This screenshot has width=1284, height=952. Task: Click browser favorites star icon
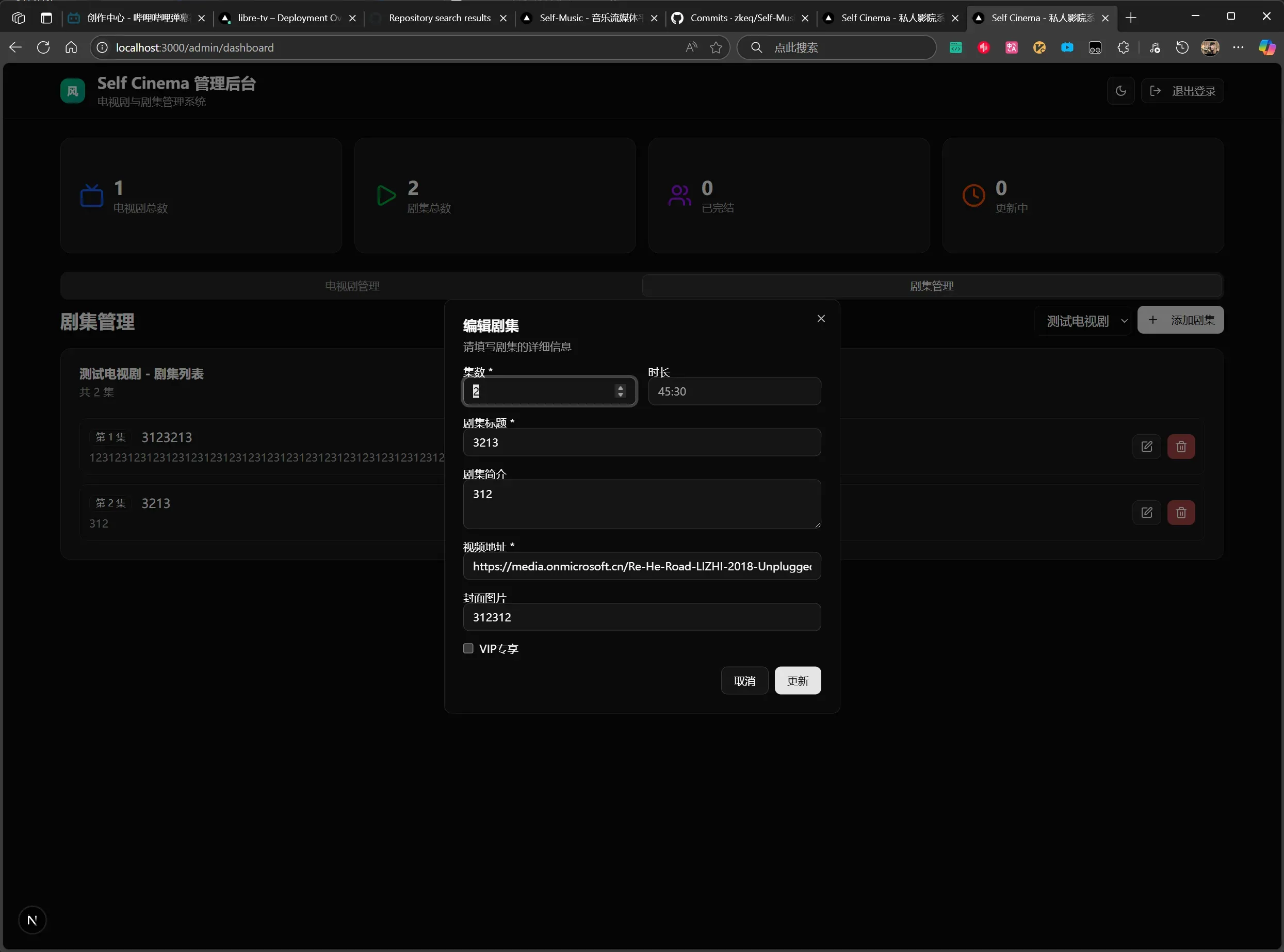coord(716,48)
